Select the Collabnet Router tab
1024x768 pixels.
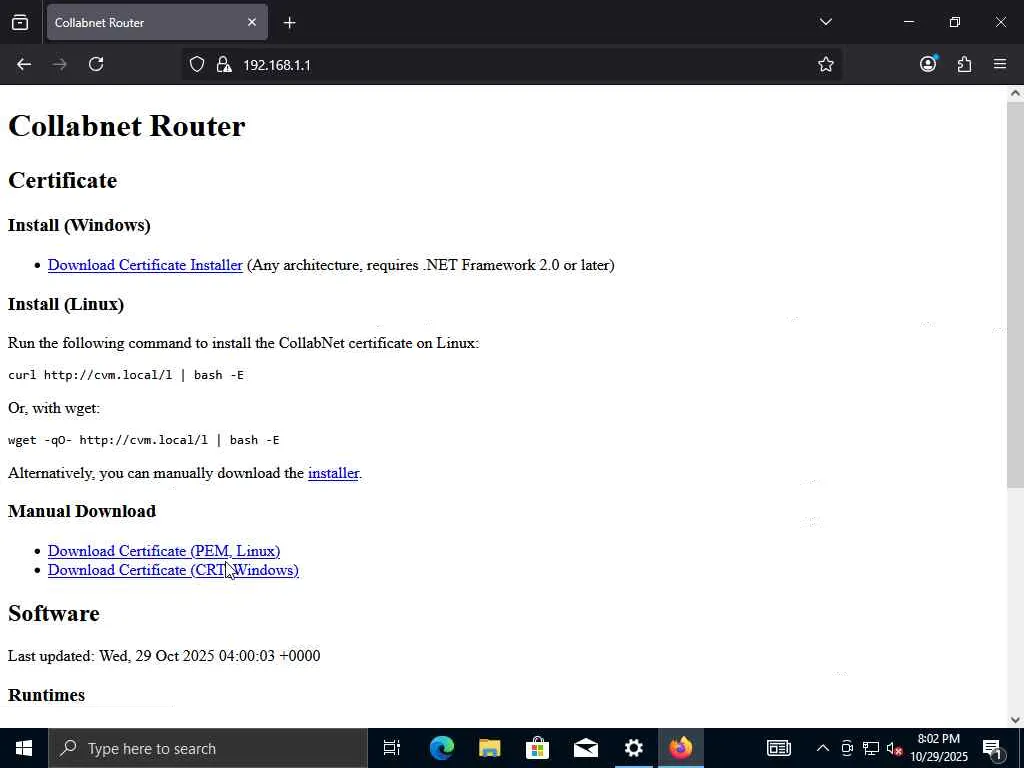tap(157, 22)
